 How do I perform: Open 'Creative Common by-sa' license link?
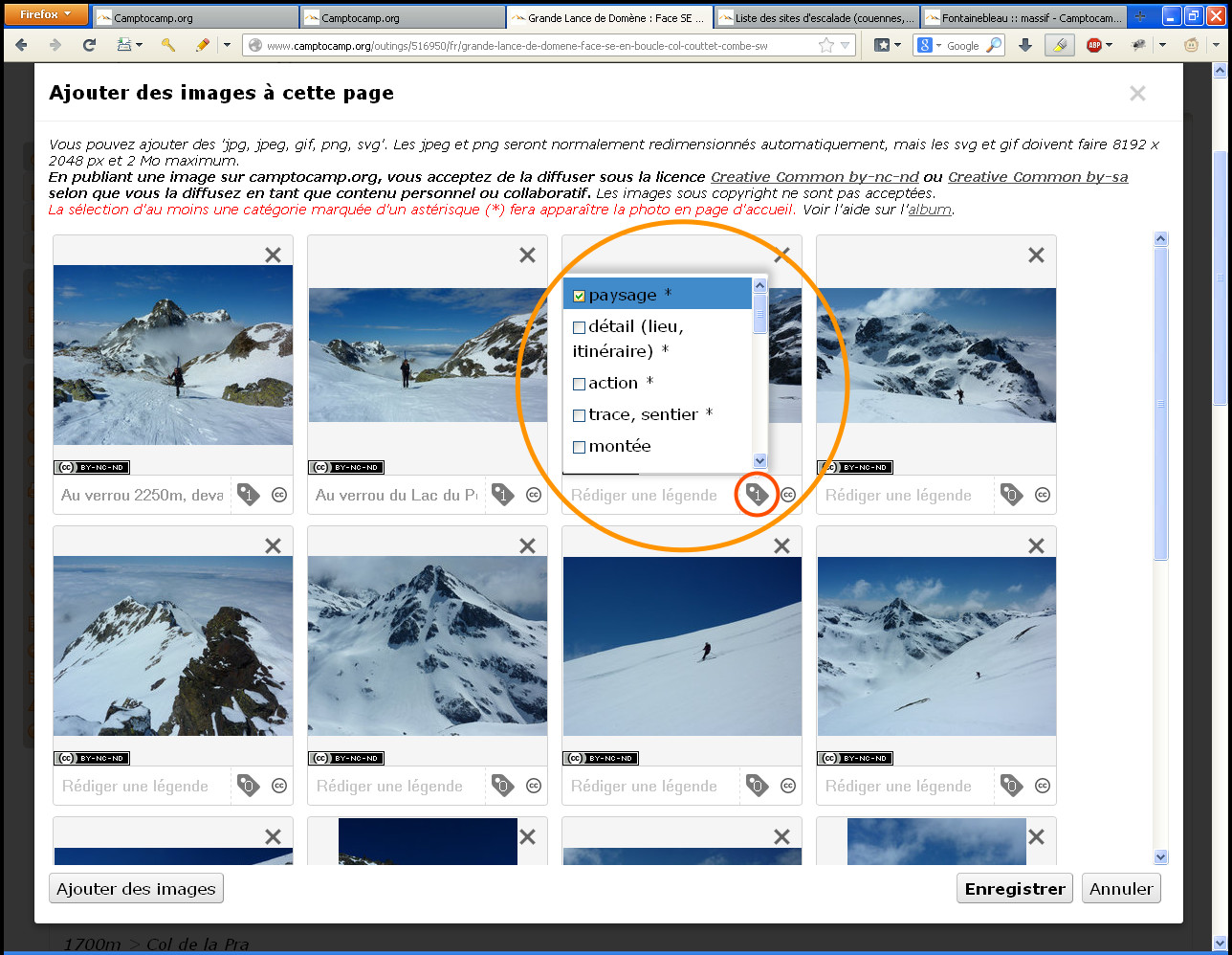[x=1038, y=177]
